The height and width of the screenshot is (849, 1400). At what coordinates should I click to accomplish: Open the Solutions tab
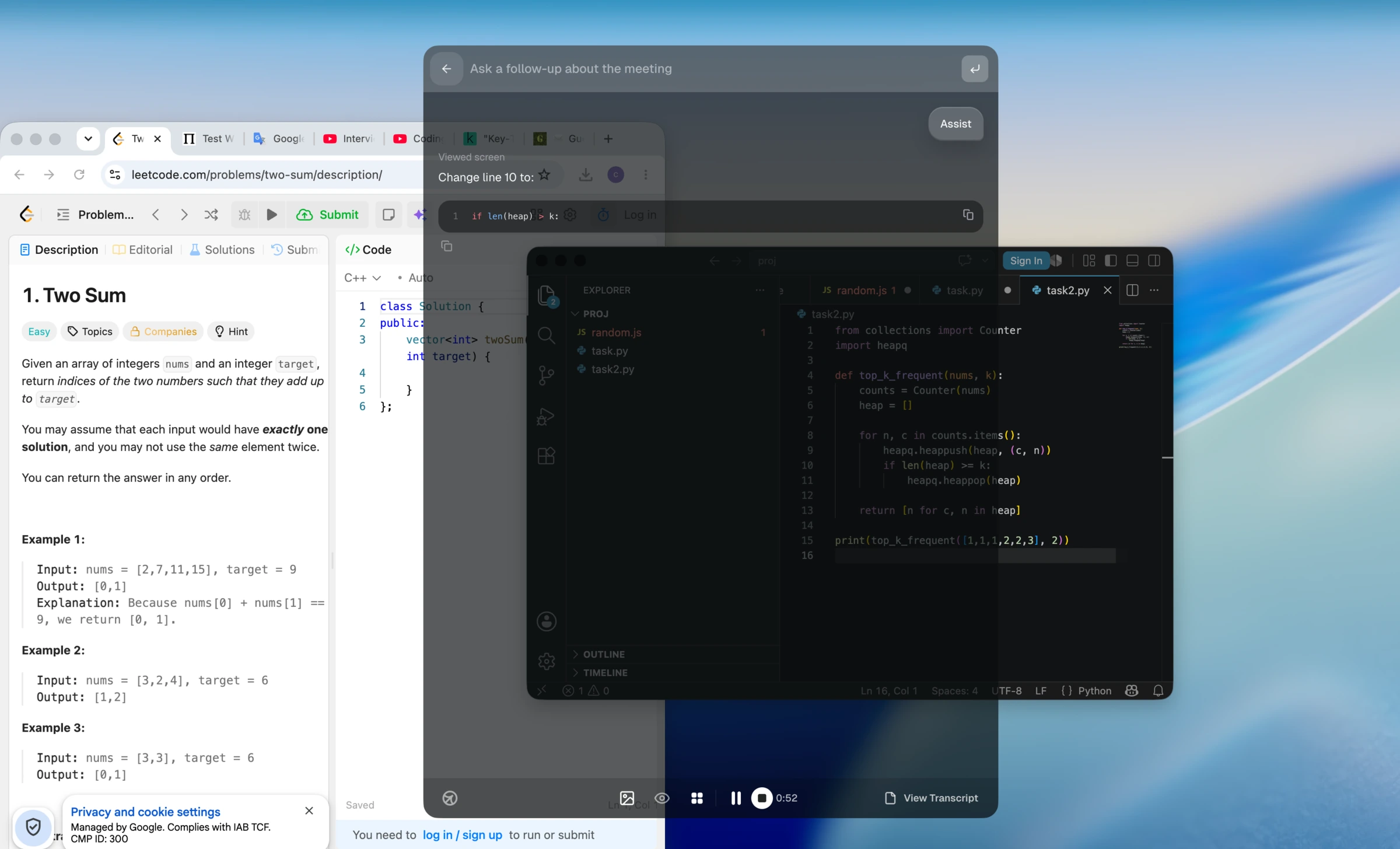point(222,250)
